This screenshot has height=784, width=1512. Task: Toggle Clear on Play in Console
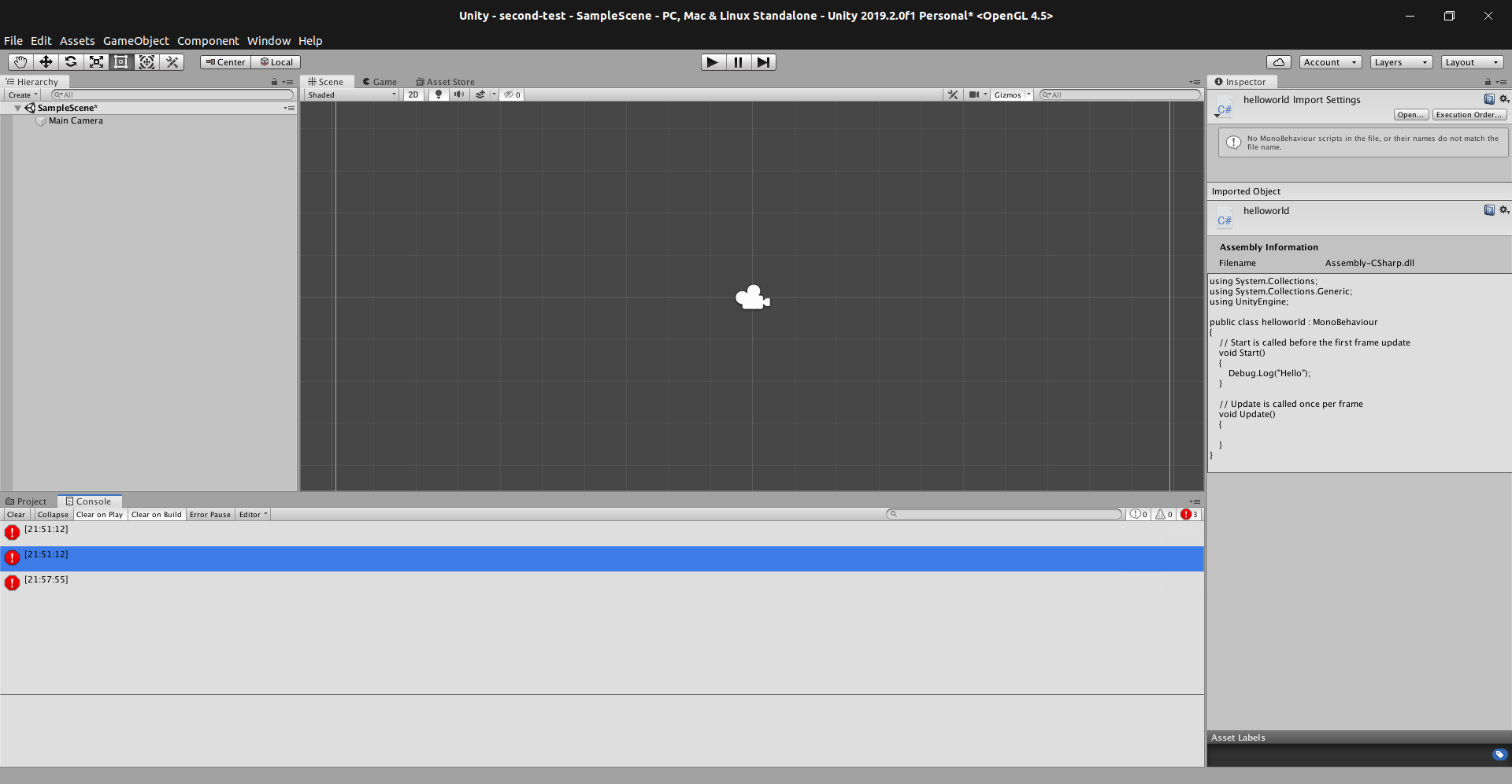pyautogui.click(x=99, y=515)
